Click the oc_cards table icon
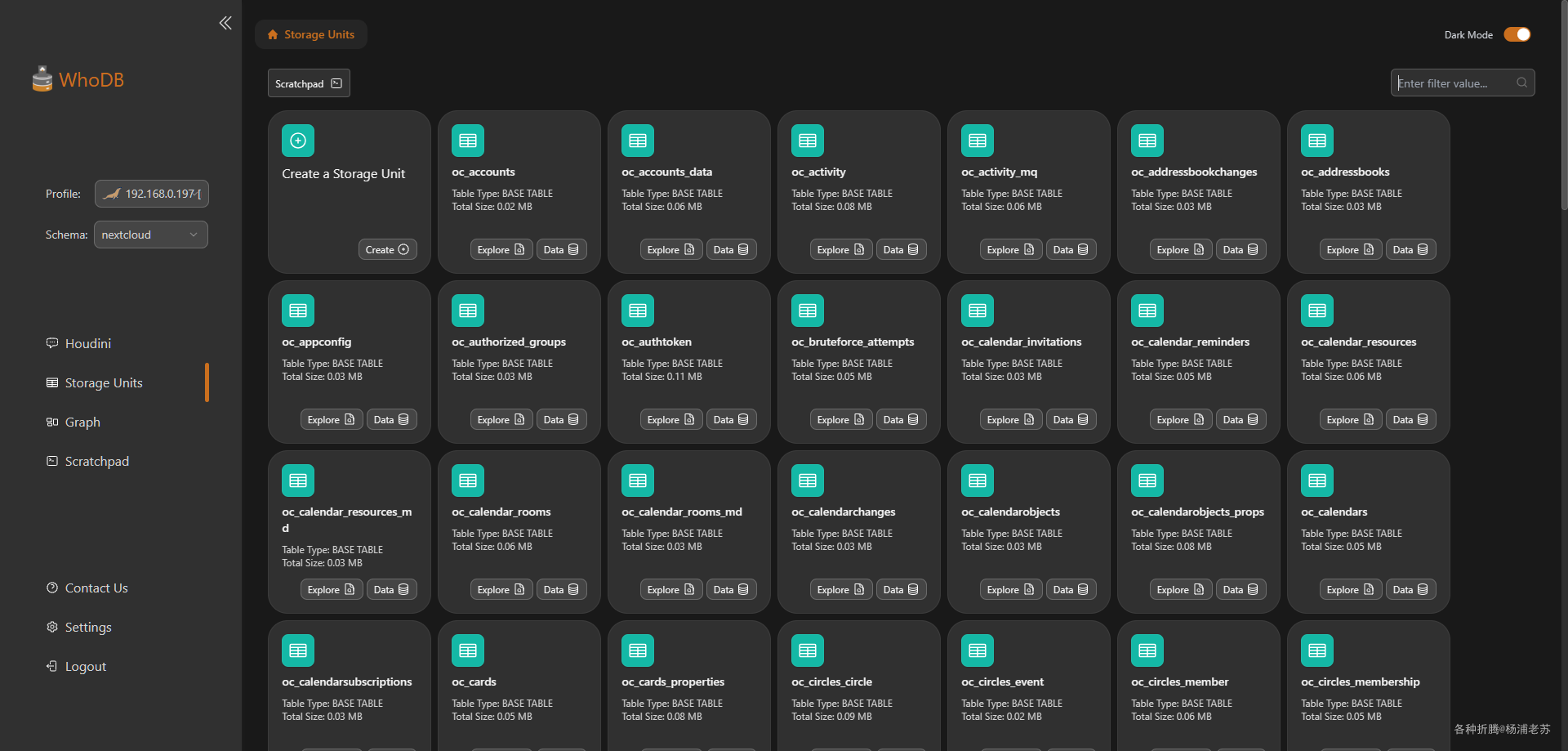1568x751 pixels. [468, 650]
